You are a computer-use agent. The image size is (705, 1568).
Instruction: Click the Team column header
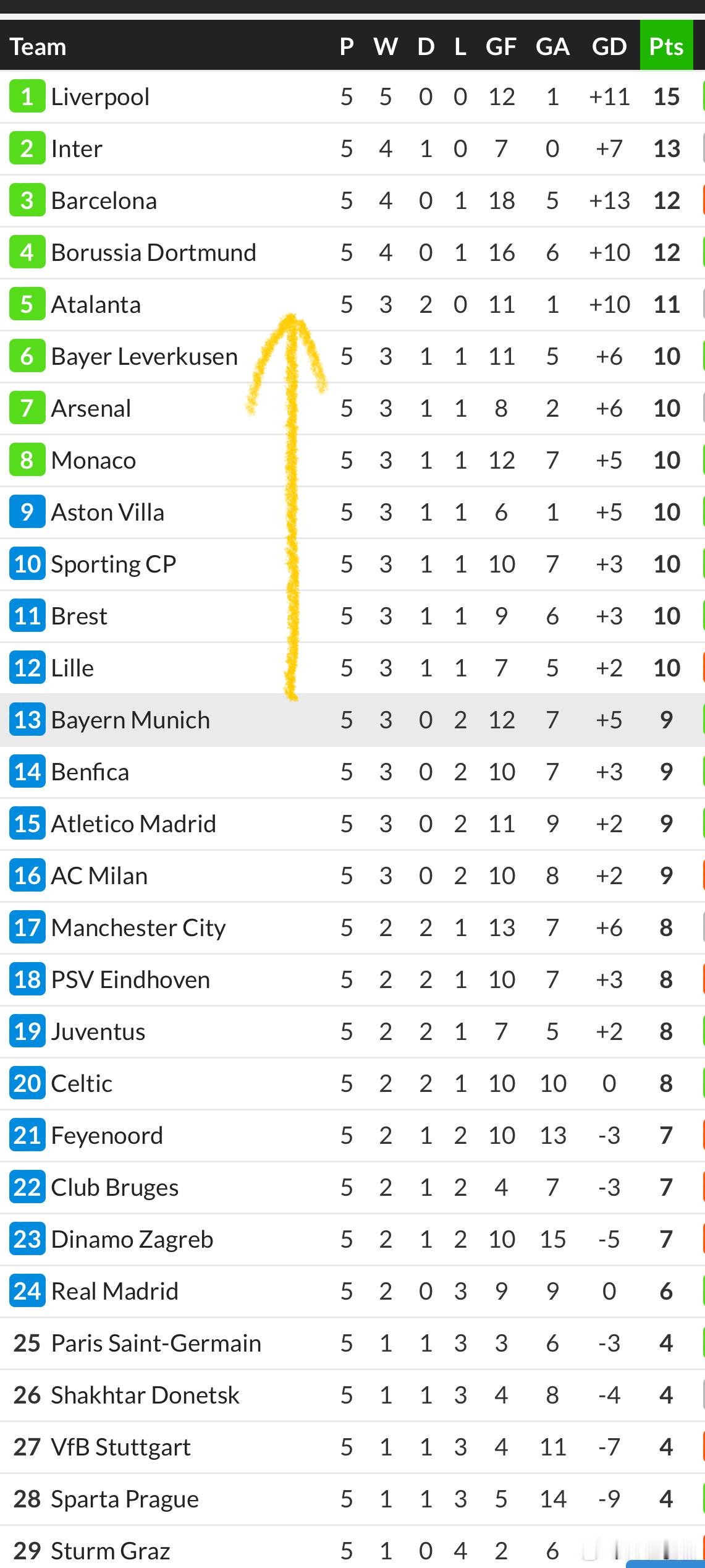(38, 46)
